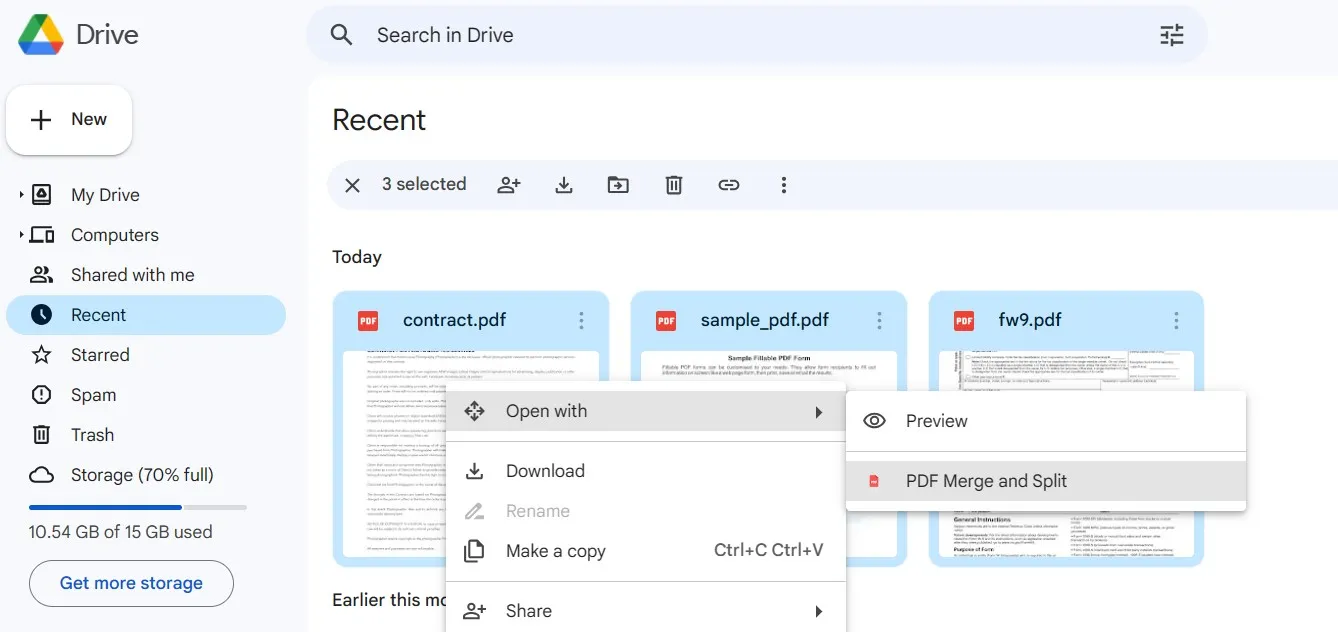Select Preview from Open with submenu
The image size is (1338, 632).
point(936,421)
